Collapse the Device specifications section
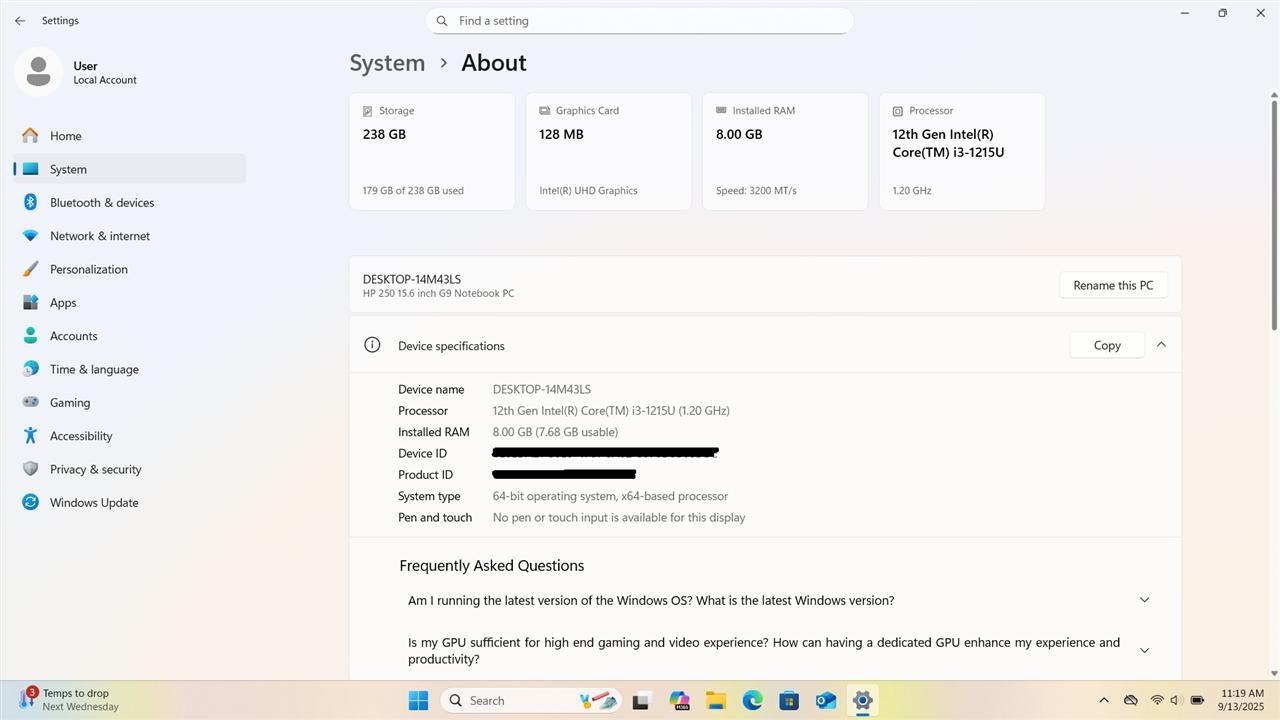The height and width of the screenshot is (720, 1280). (1161, 344)
